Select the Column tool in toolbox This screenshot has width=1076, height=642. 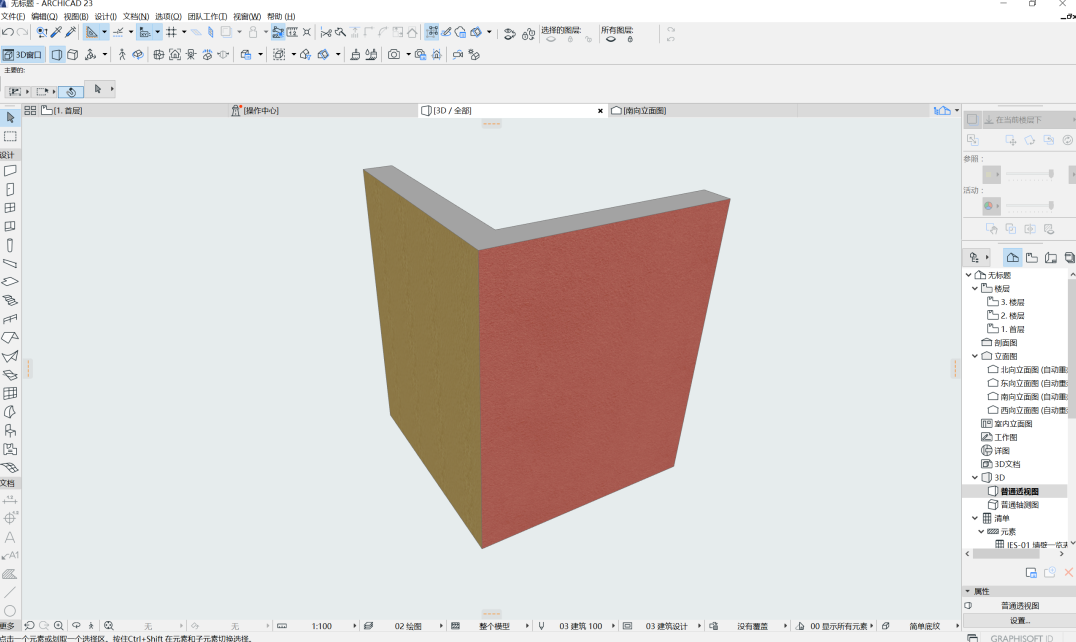point(10,245)
